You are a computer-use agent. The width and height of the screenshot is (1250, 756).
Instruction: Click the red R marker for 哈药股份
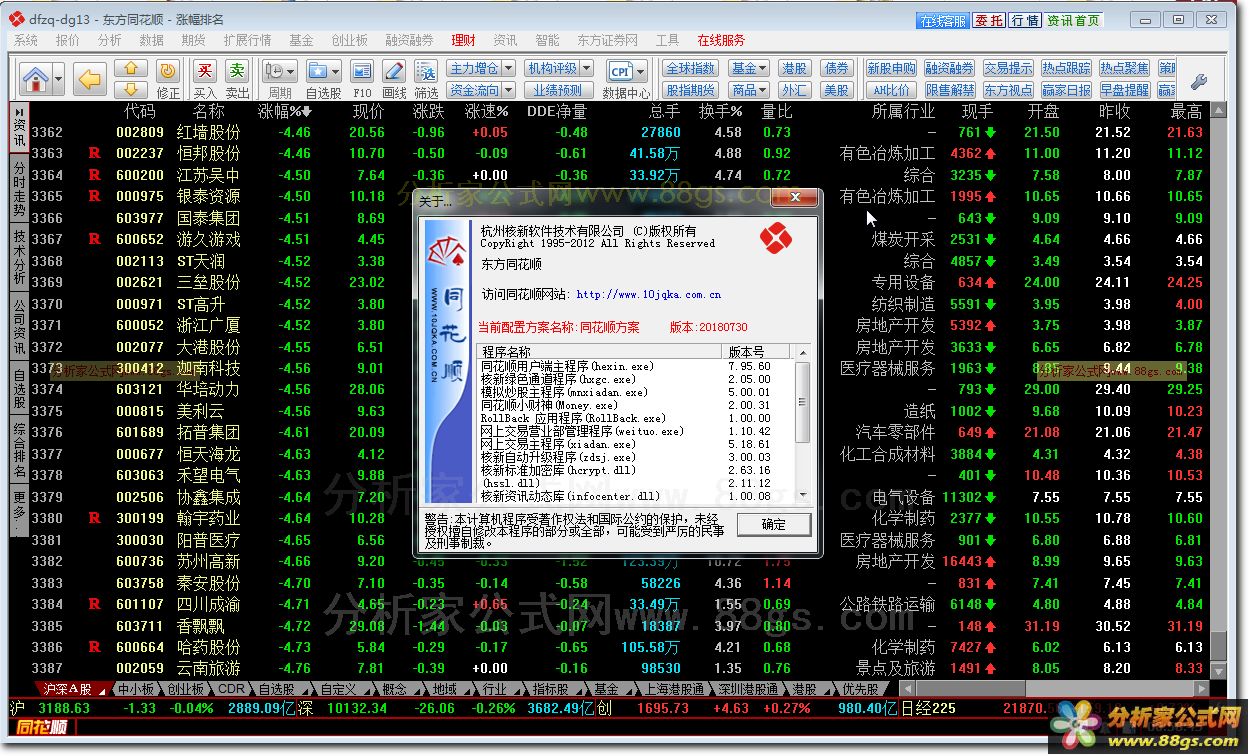95,647
